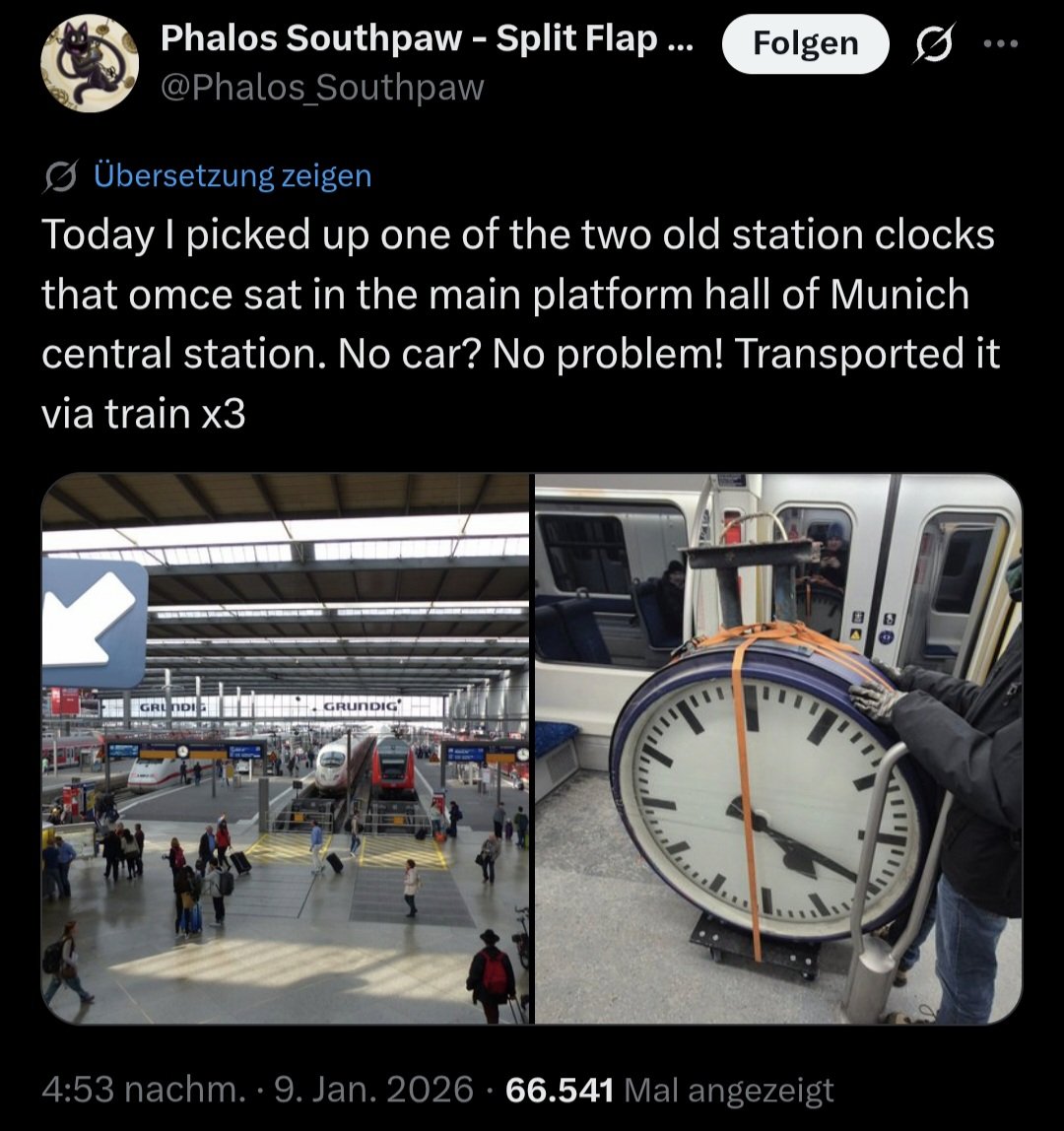Click the red regional train in left photo
The height and width of the screenshot is (1131, 1064).
[x=393, y=766]
